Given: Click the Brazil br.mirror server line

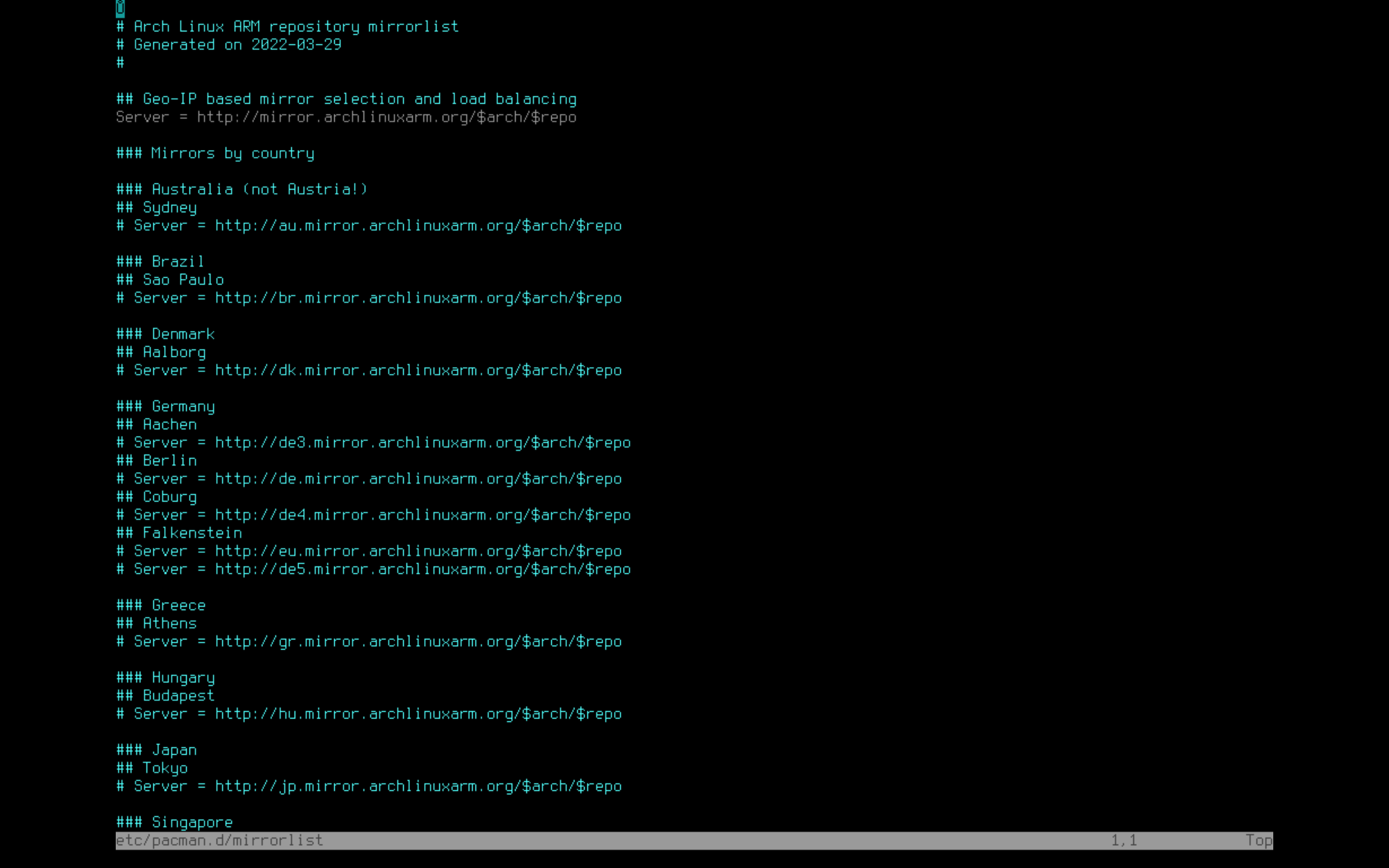Looking at the screenshot, I should 368,298.
